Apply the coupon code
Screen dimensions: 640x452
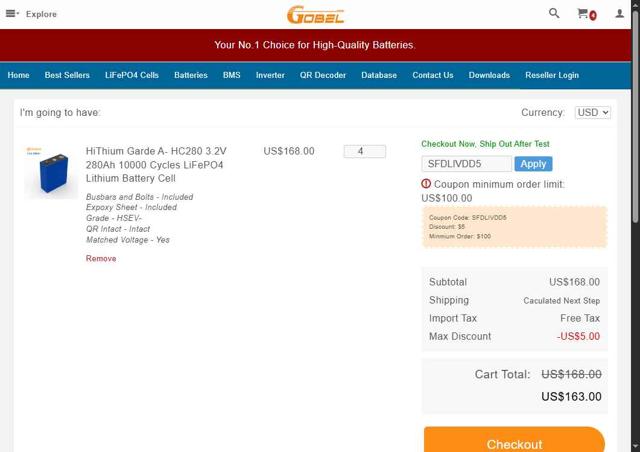[x=533, y=164]
